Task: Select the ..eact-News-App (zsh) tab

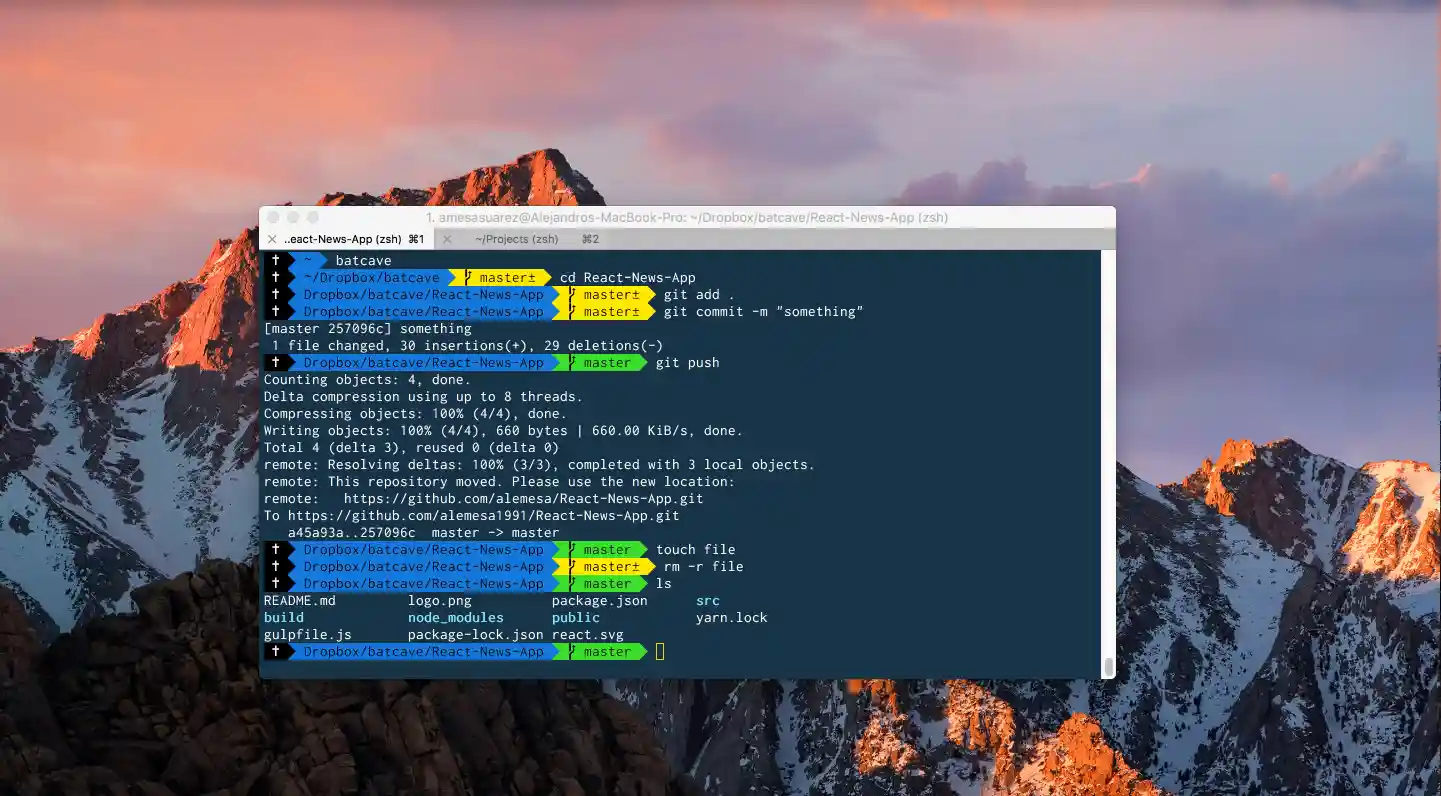Action: coord(342,240)
